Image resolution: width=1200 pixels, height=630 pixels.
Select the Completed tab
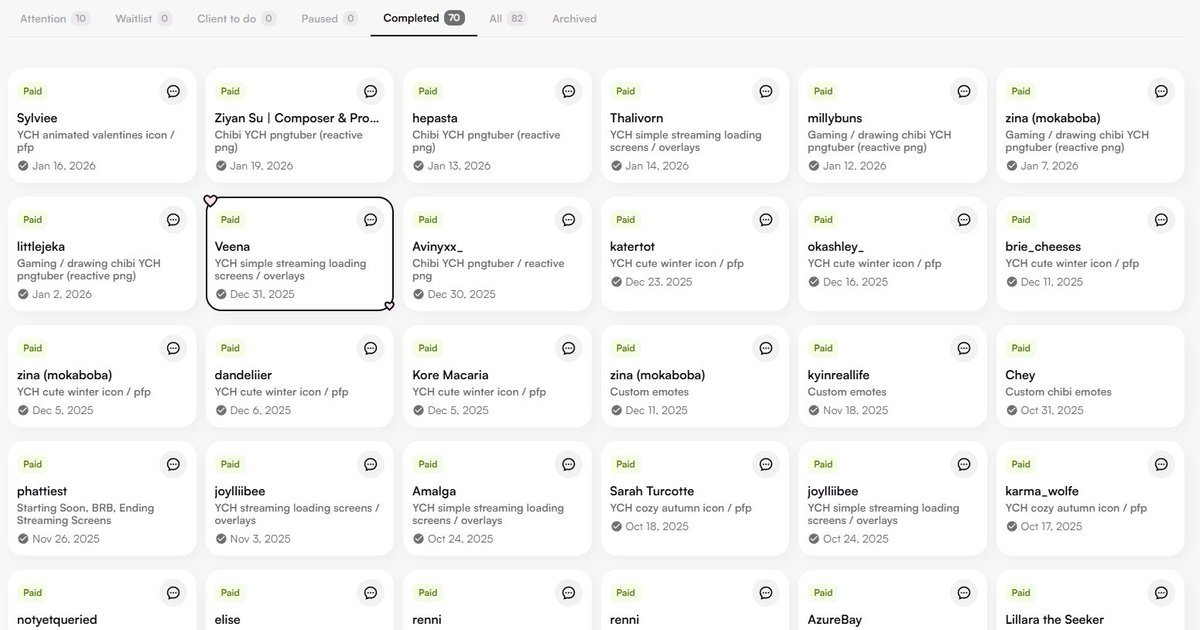pyautogui.click(x=423, y=18)
